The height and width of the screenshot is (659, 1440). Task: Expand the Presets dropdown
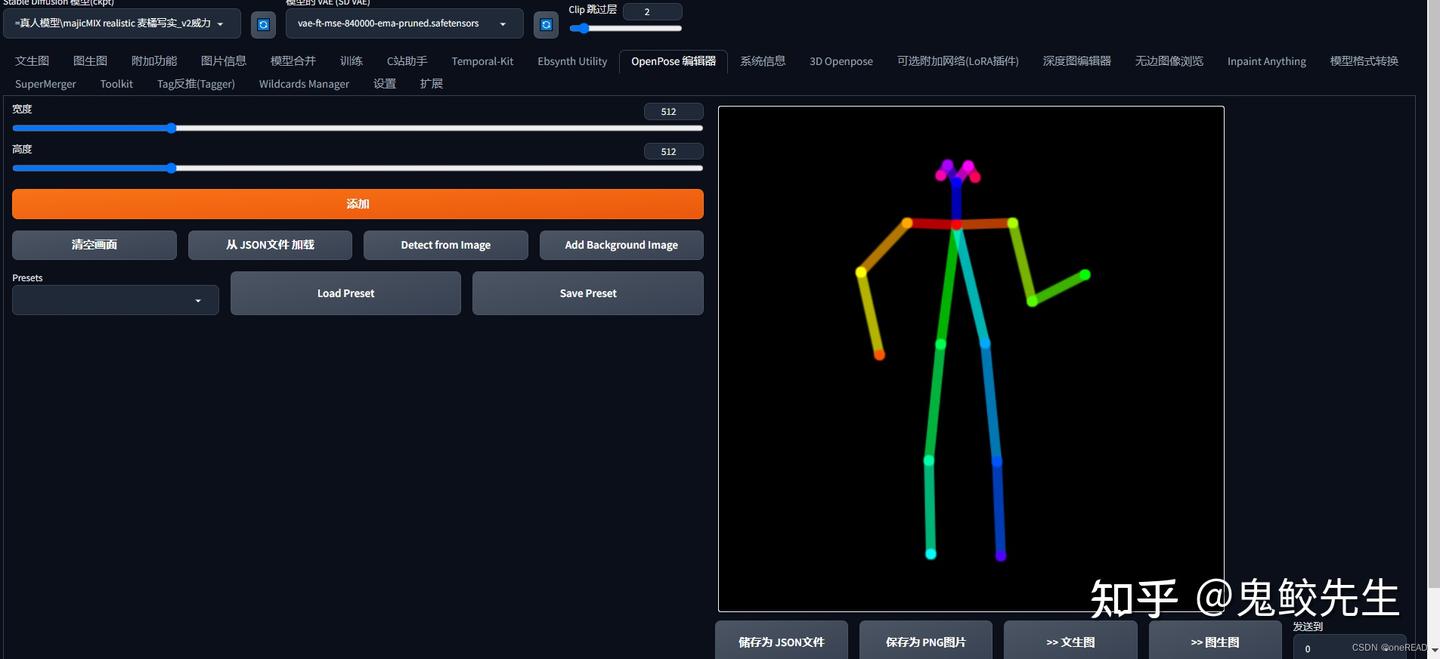click(115, 300)
